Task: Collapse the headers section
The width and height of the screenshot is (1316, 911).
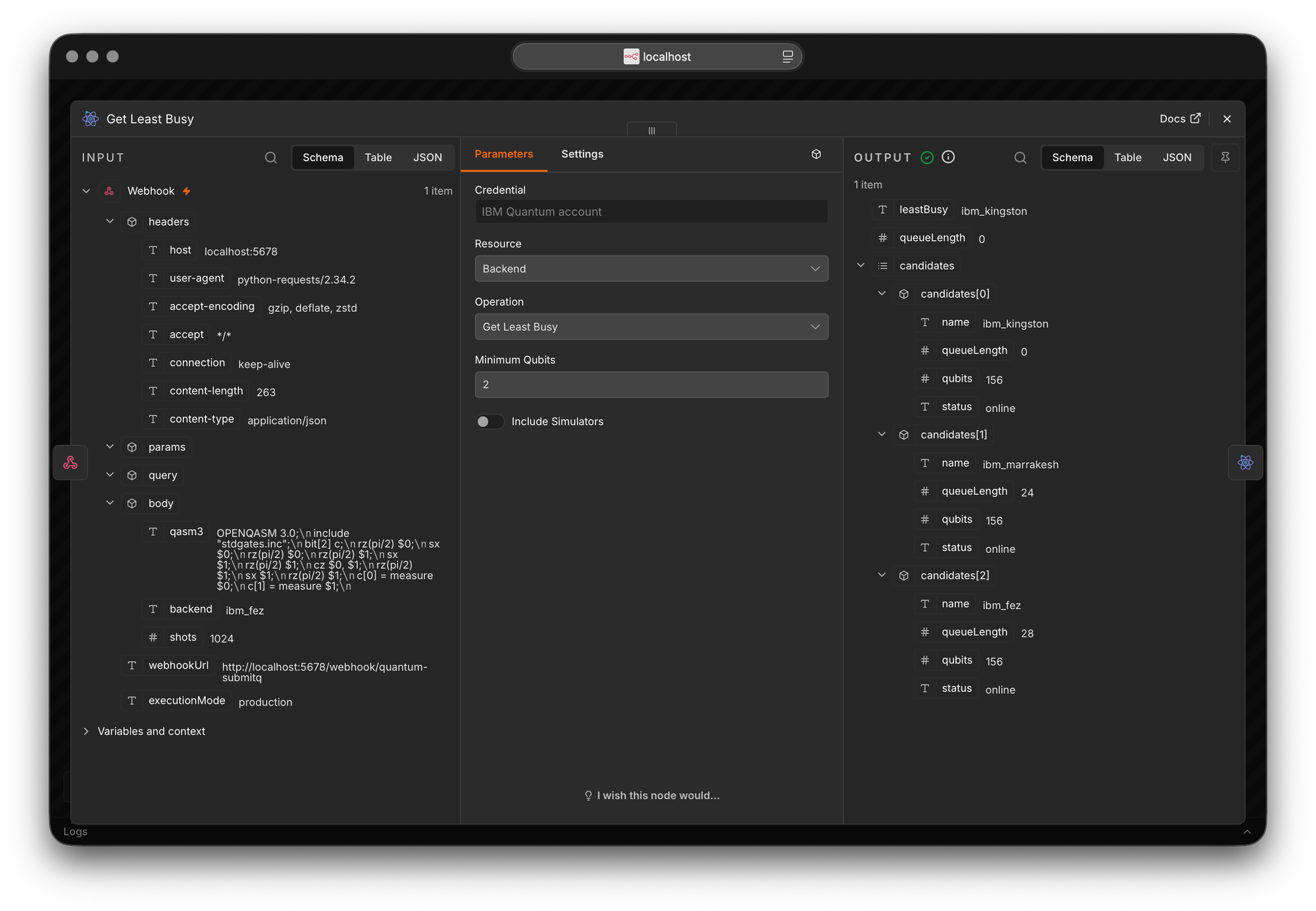Action: click(110, 221)
